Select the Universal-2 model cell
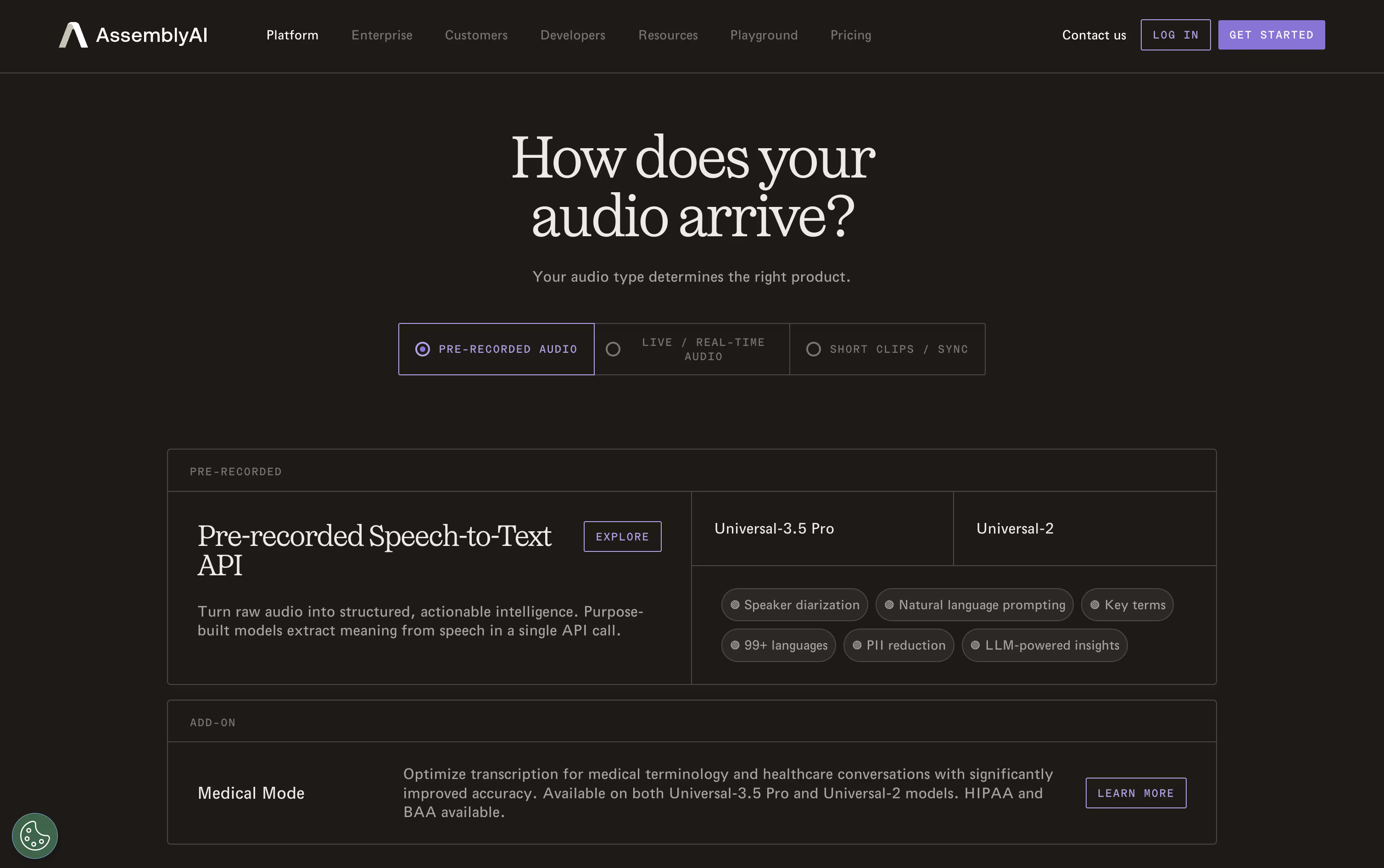This screenshot has width=1384, height=868. (x=1084, y=528)
